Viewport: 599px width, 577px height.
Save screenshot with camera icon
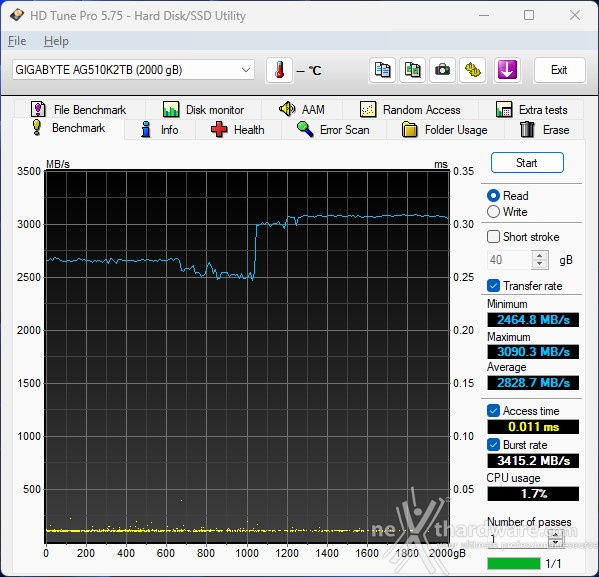[442, 70]
